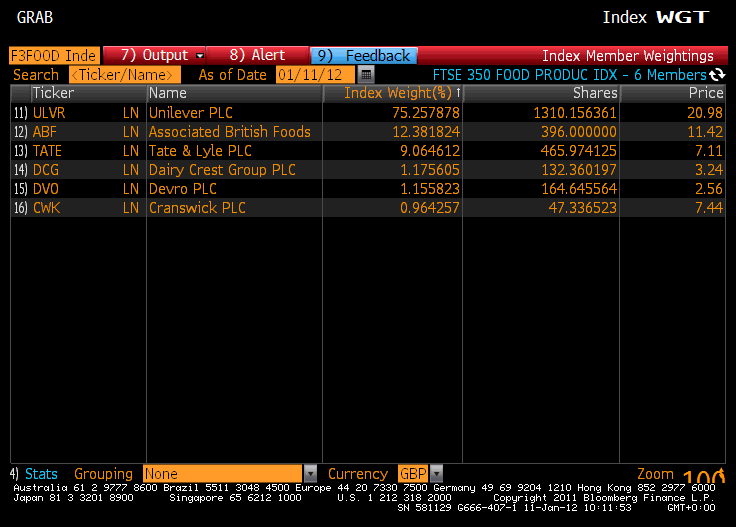The width and height of the screenshot is (736, 527).
Task: Select the 8) Alert menu item
Action: pos(257,55)
